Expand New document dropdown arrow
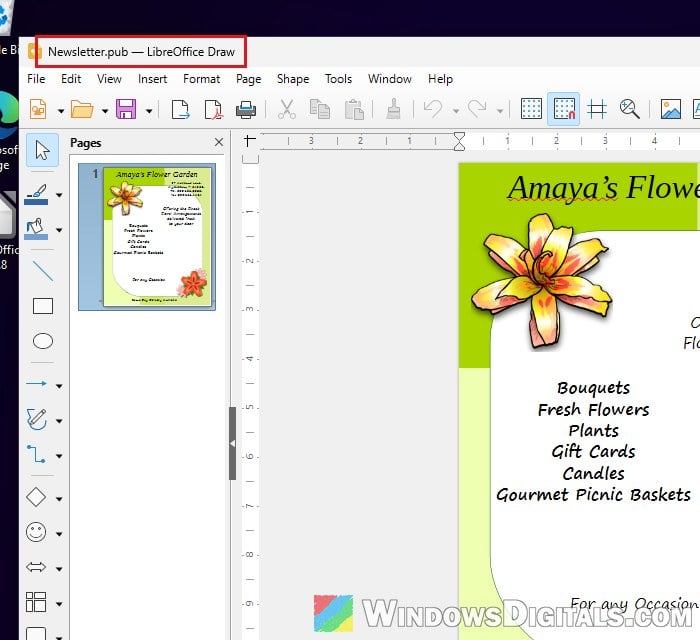Screen dimensions: 700x640 click(61, 111)
